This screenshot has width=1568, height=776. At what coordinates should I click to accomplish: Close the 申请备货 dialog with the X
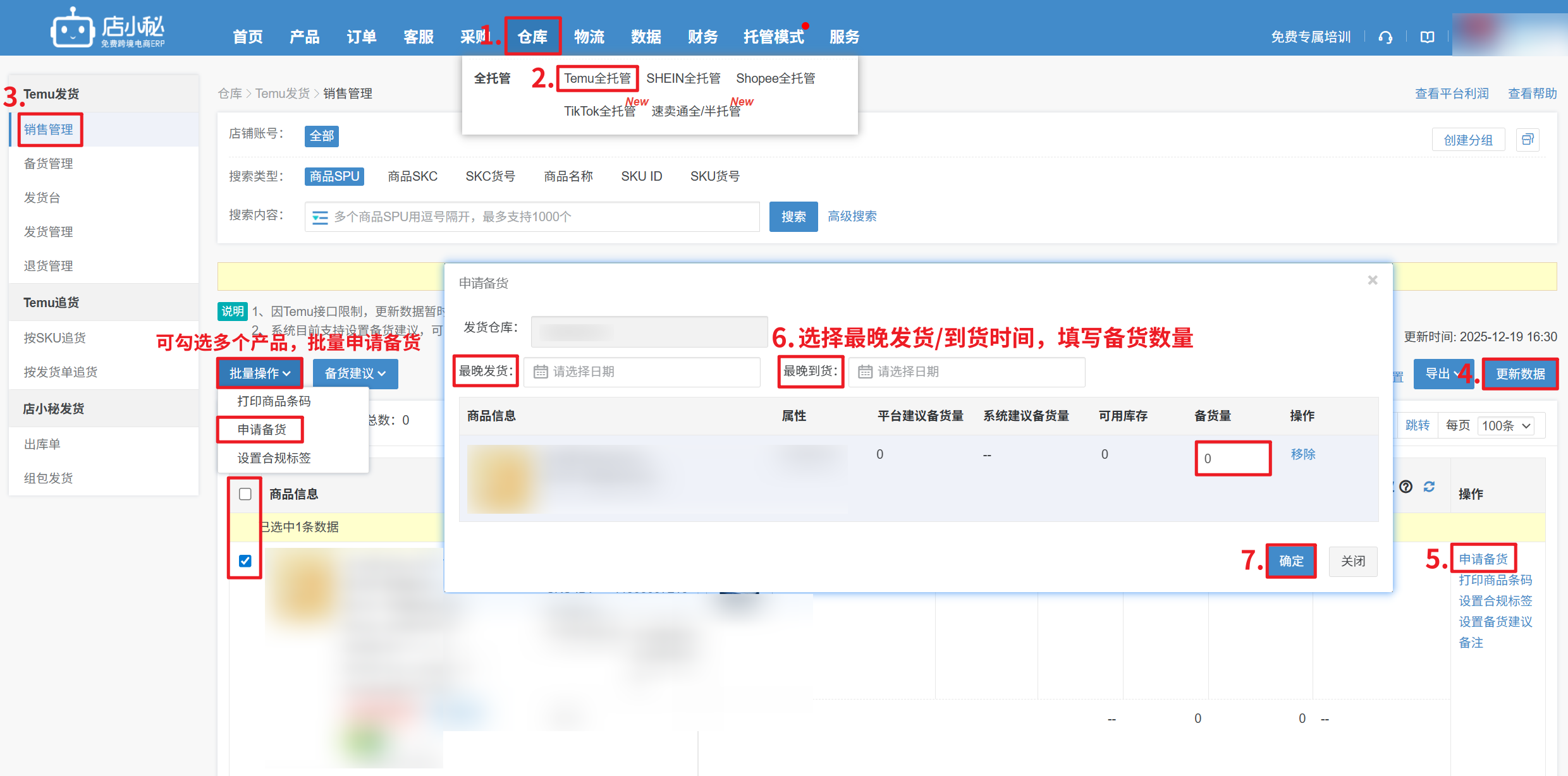(x=1372, y=280)
